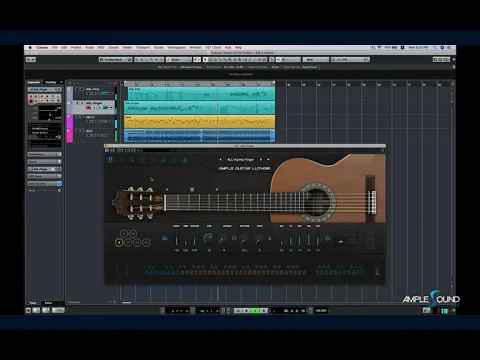The image size is (480, 360).
Task: Mute the third track with magenta color
Action: (x=77, y=117)
